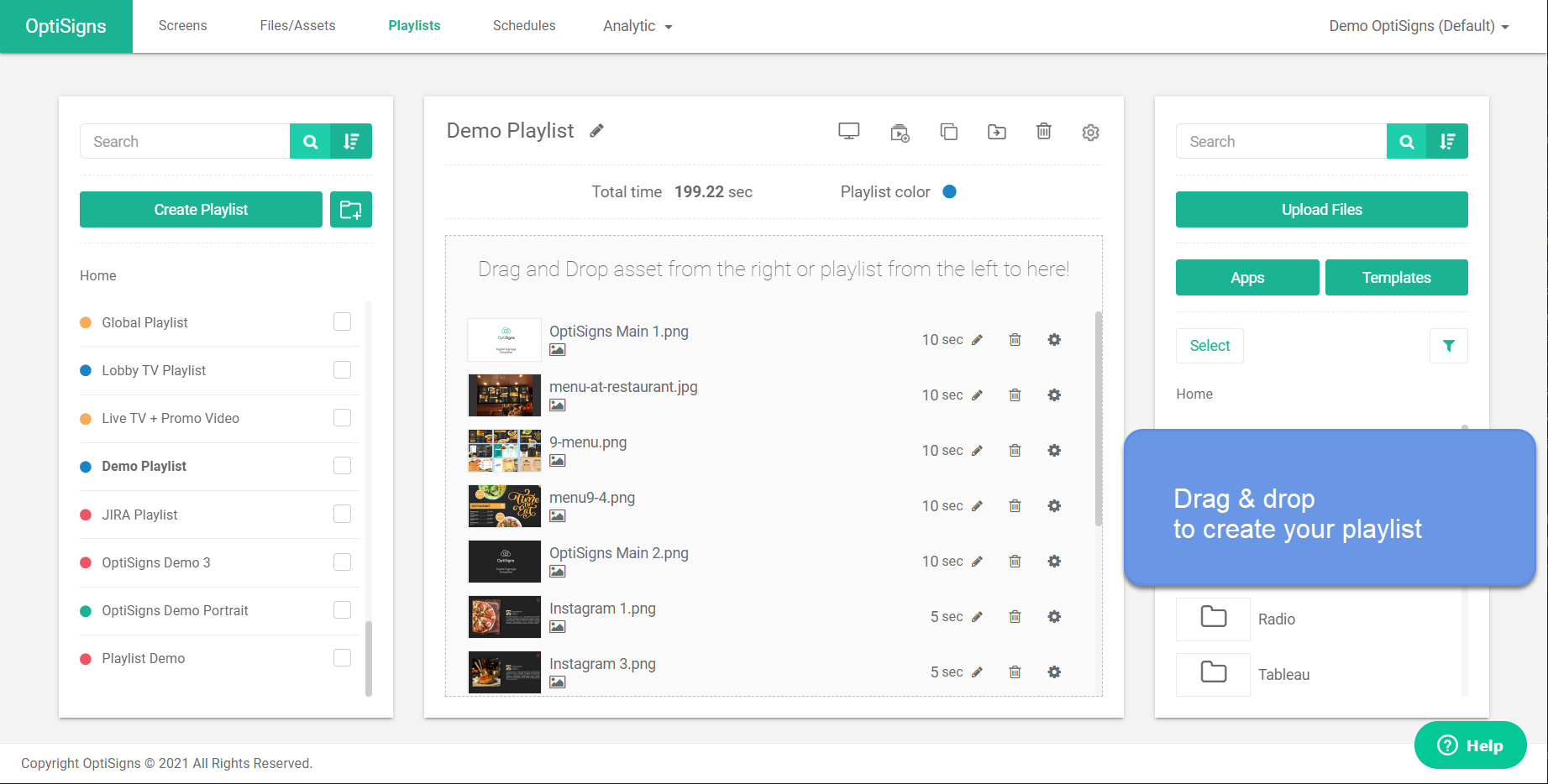Open settings gear for 9-menu.png
Image resolution: width=1548 pixels, height=784 pixels.
[x=1054, y=451]
